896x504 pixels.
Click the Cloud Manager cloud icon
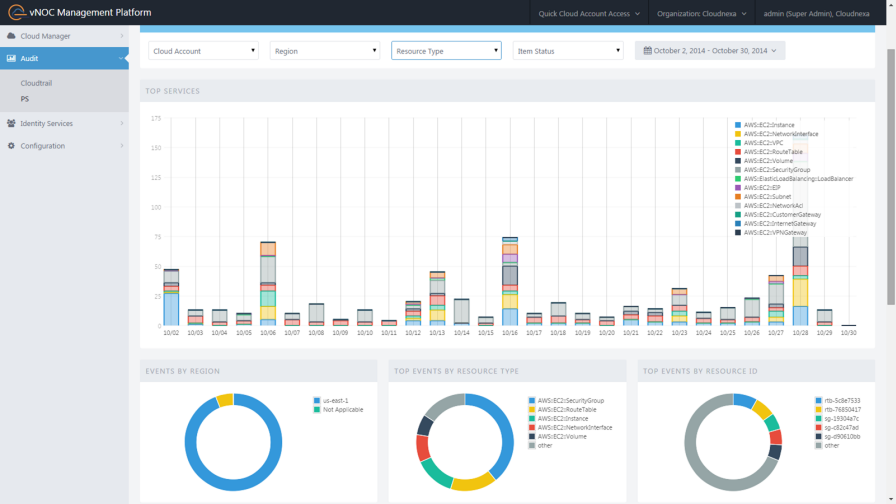coord(11,36)
